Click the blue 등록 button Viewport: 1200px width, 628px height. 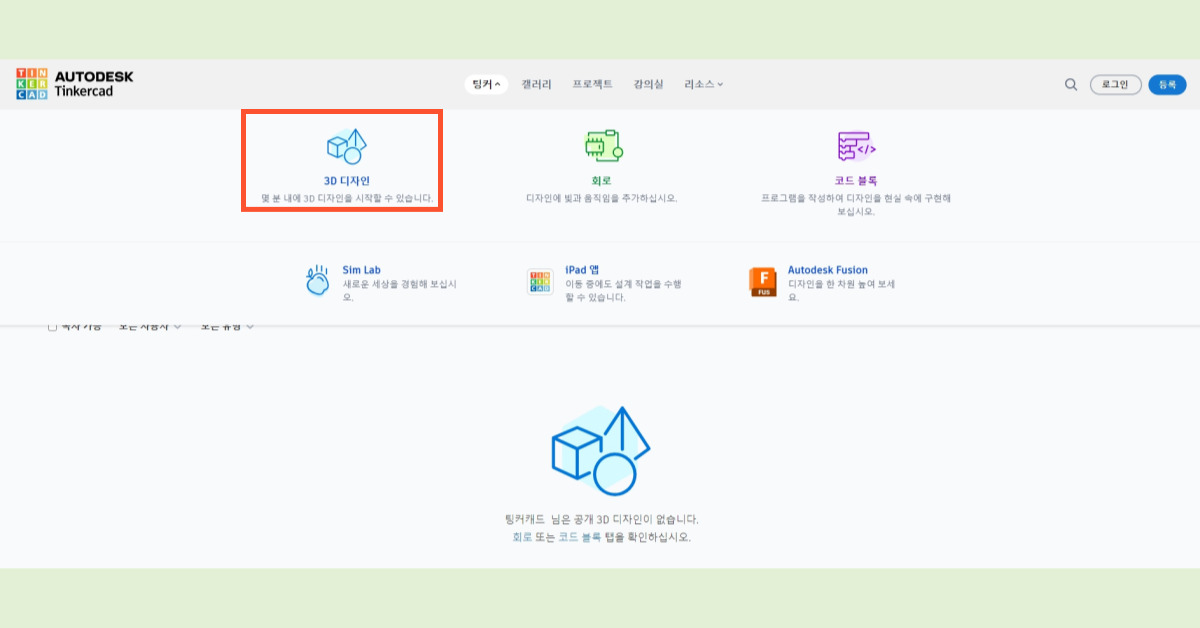(x=1167, y=85)
